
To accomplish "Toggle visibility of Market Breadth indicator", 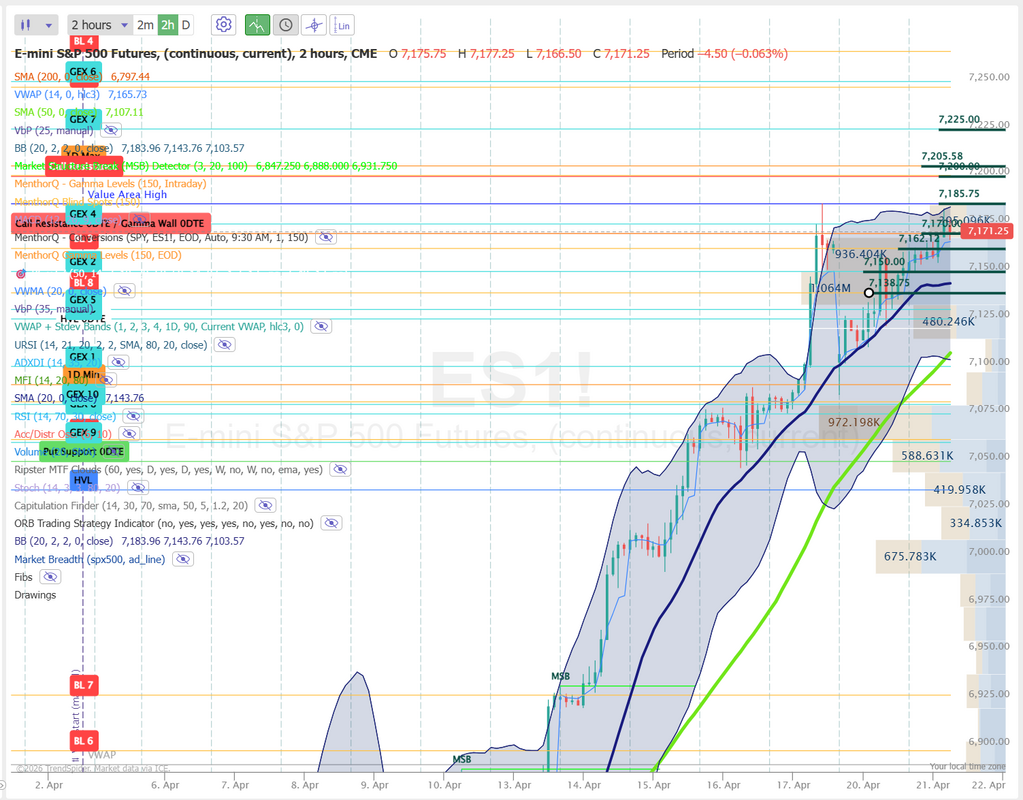I will click(x=182, y=559).
